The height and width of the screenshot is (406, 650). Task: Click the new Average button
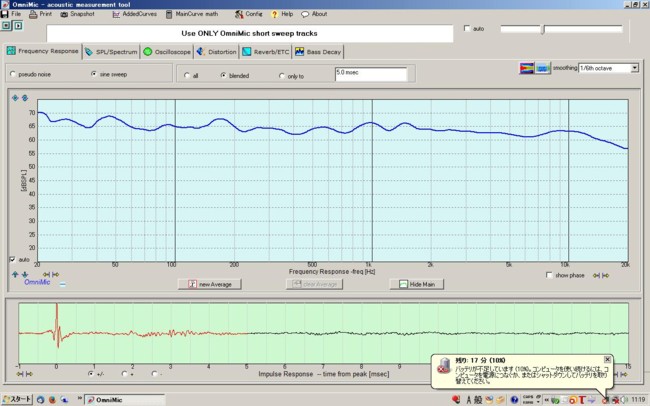210,284
